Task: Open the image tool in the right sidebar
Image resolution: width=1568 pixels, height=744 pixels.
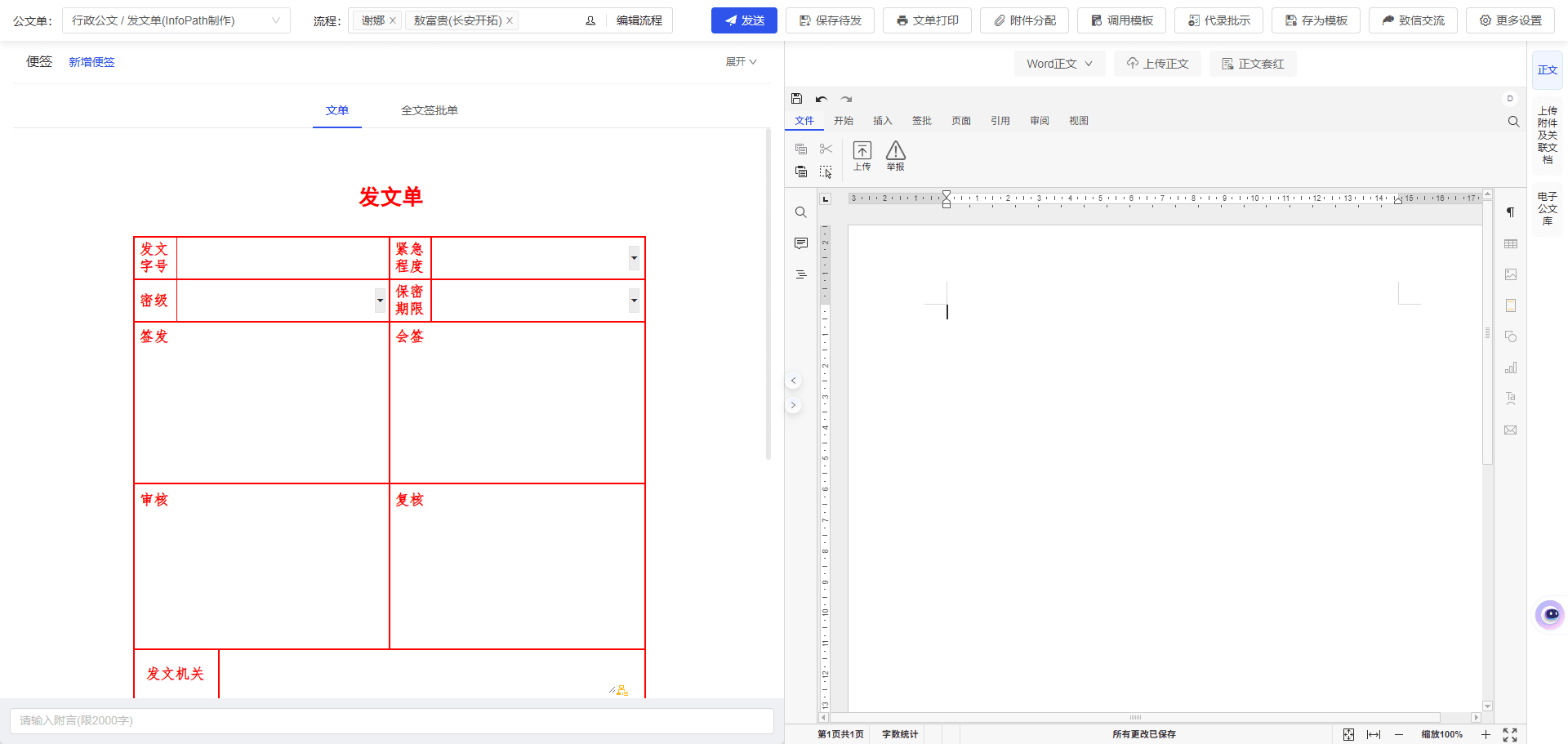Action: [1511, 274]
